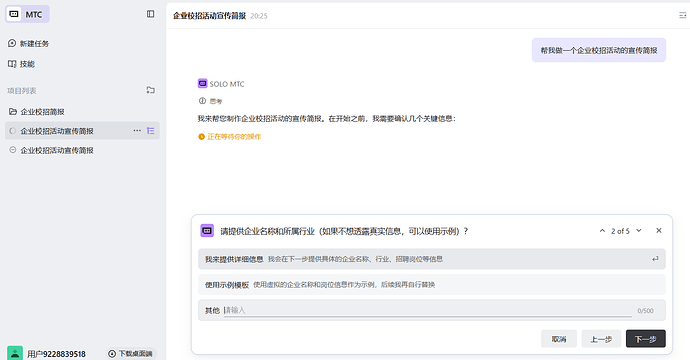Screen dimensions: 690x360
Task: Select option 我来提供详细信息
Action: 432,259
